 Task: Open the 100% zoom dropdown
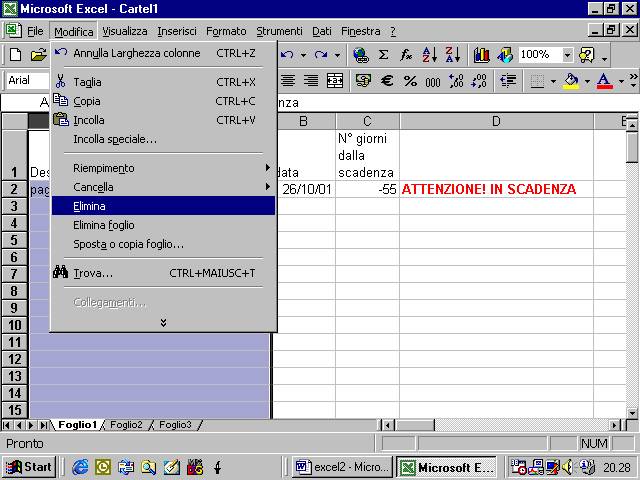[567, 55]
